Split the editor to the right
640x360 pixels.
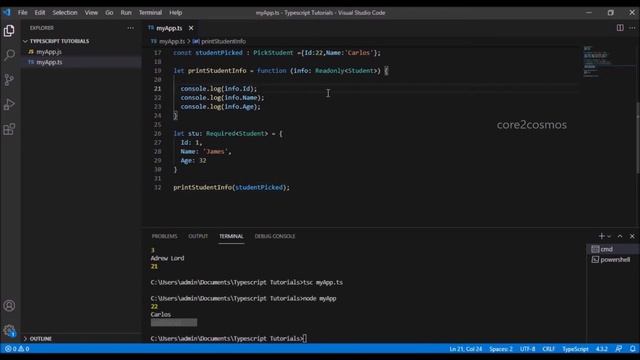(620, 28)
